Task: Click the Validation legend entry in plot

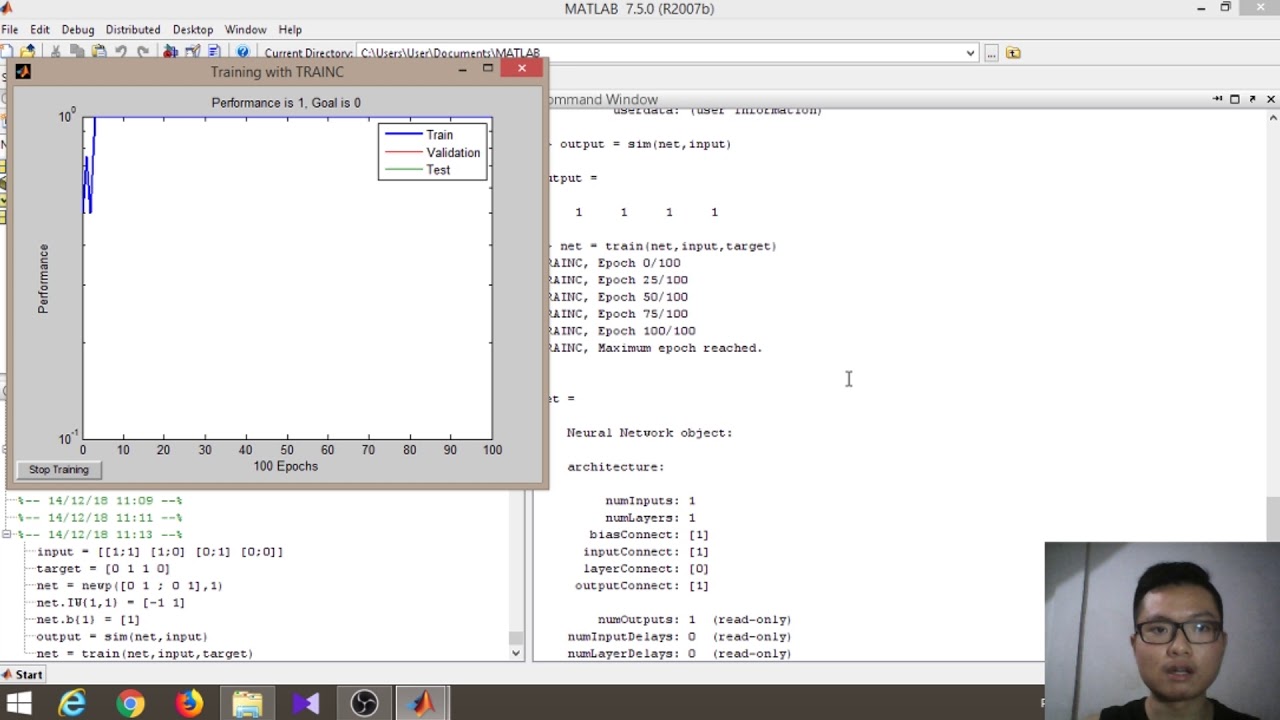Action: pyautogui.click(x=453, y=153)
